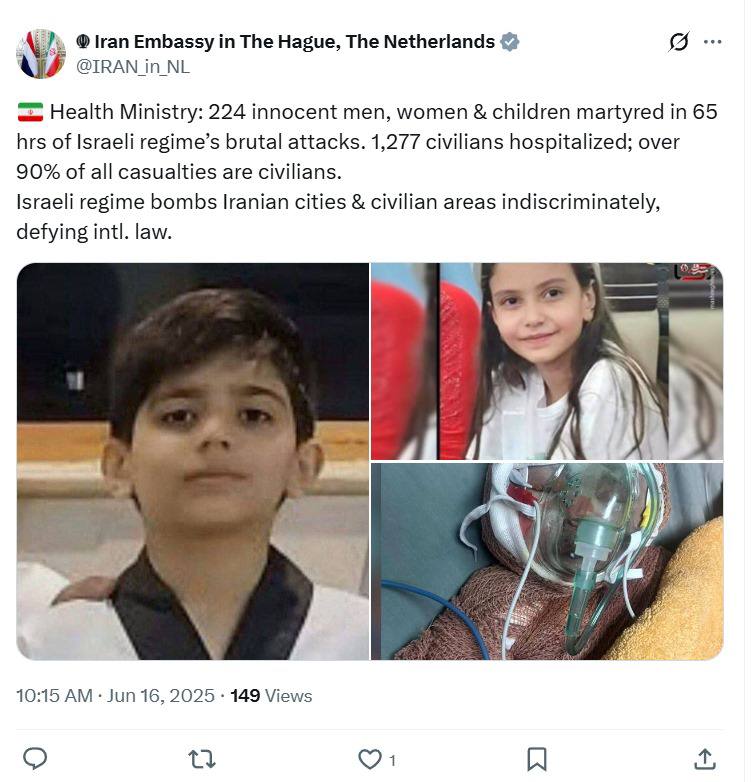The image size is (755, 782).
Task: Click the reply speech bubble icon
Action: click(x=35, y=759)
